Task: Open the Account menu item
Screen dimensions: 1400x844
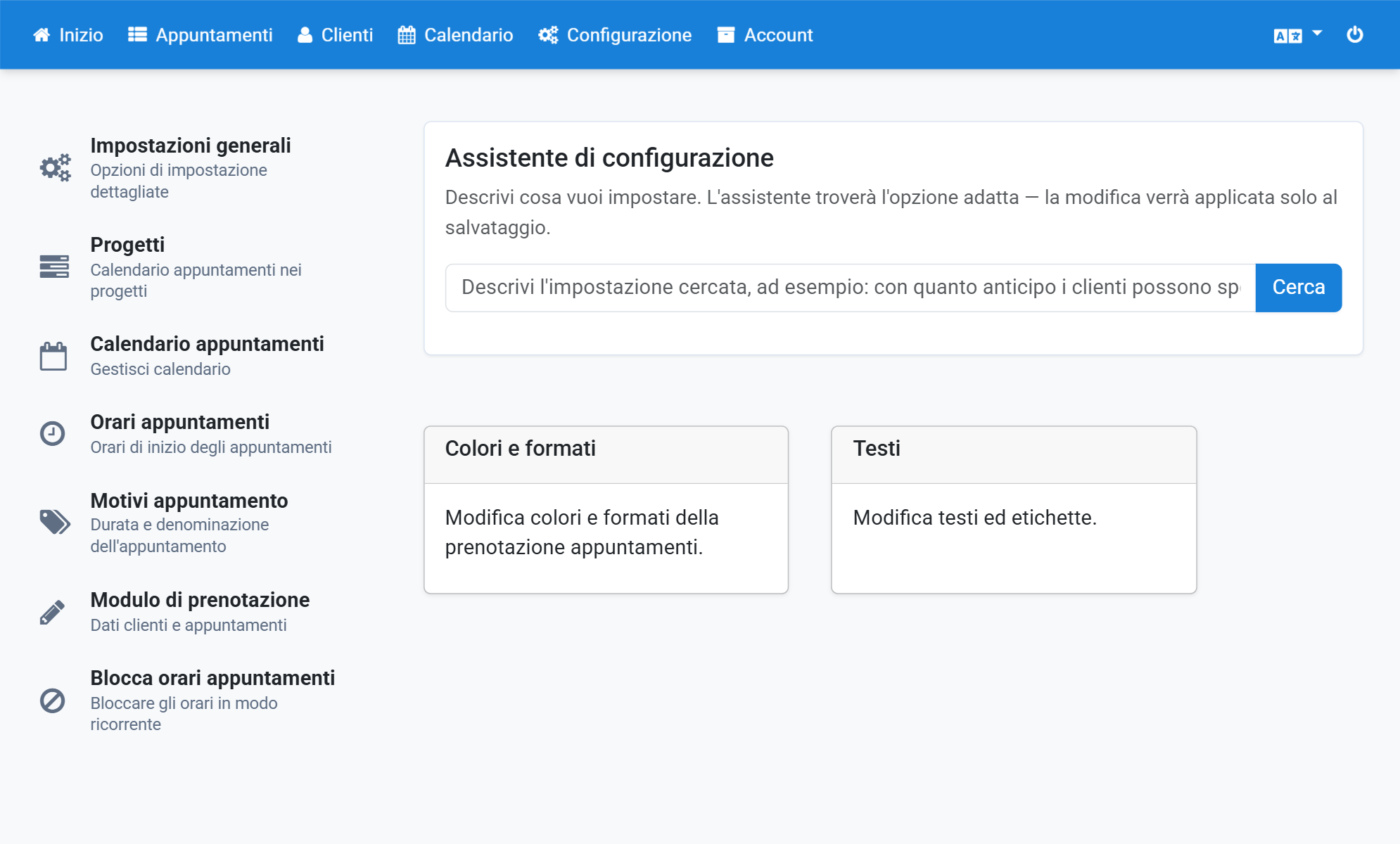Action: (x=765, y=34)
